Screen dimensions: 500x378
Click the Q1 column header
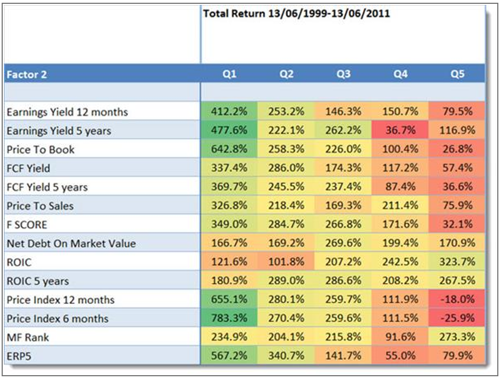(x=229, y=74)
